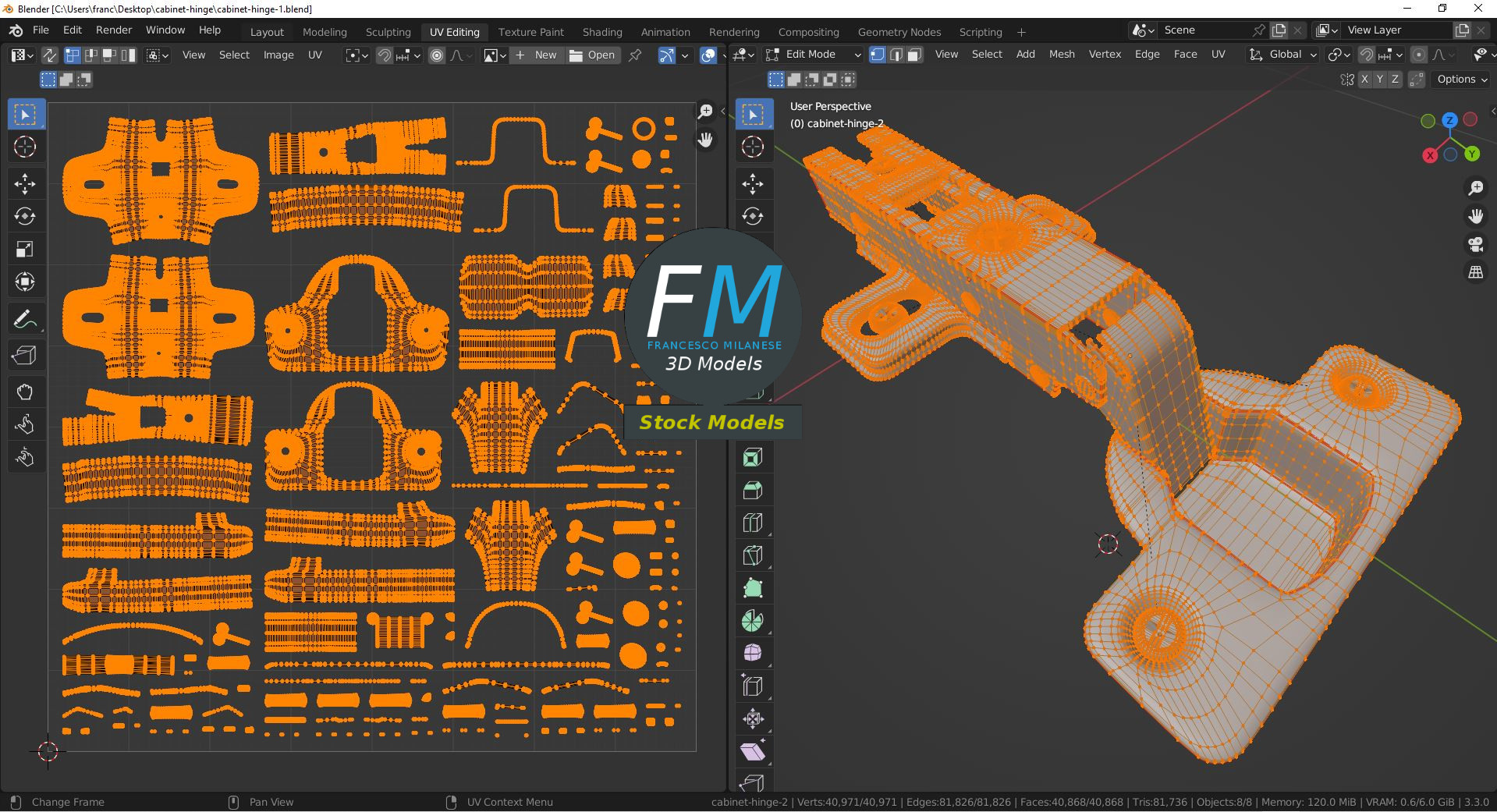Open the Image menu in UV editor

click(x=278, y=55)
